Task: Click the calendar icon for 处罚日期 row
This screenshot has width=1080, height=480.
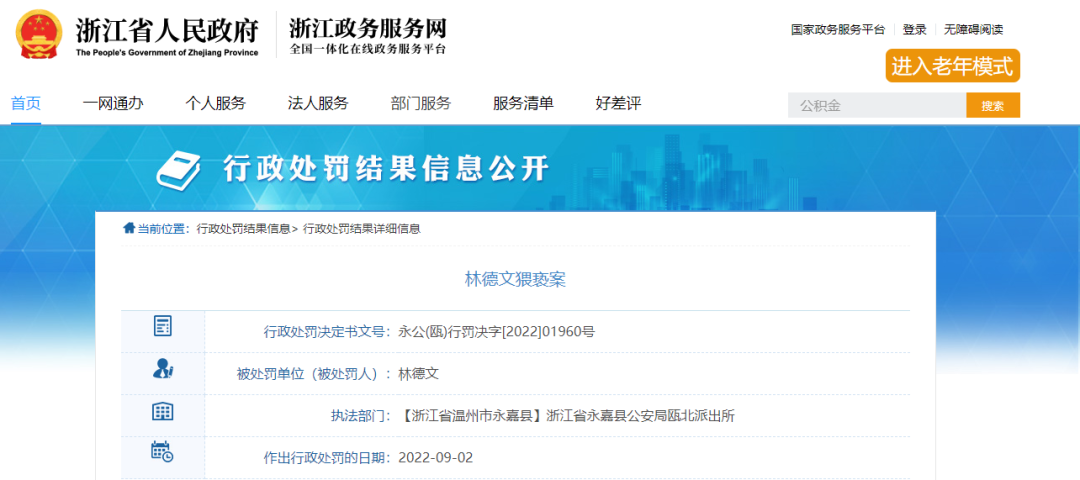Action: [163, 452]
